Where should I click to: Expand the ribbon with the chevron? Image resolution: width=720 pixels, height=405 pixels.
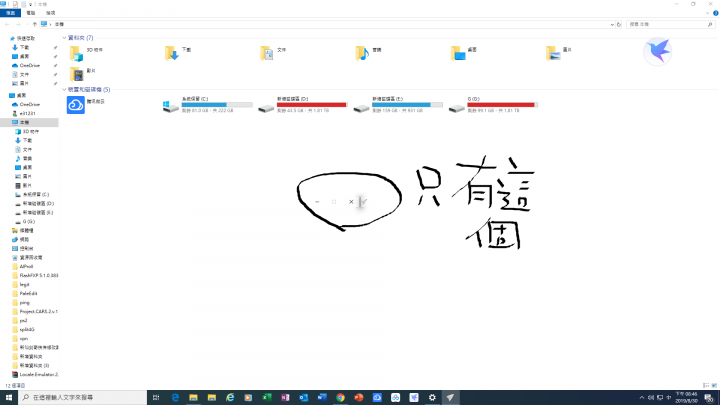[x=708, y=13]
